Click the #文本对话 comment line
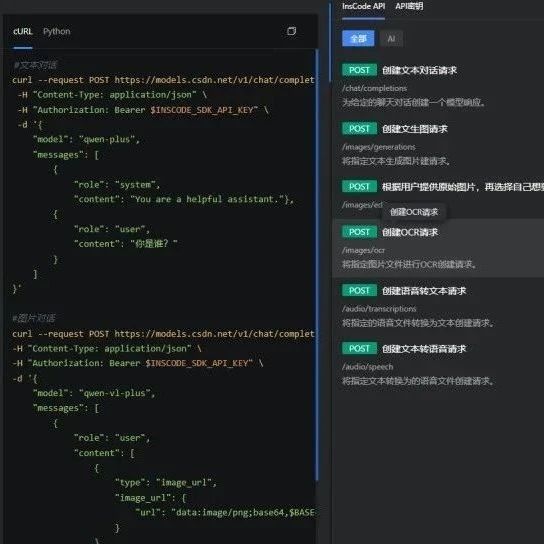 [x=35, y=65]
